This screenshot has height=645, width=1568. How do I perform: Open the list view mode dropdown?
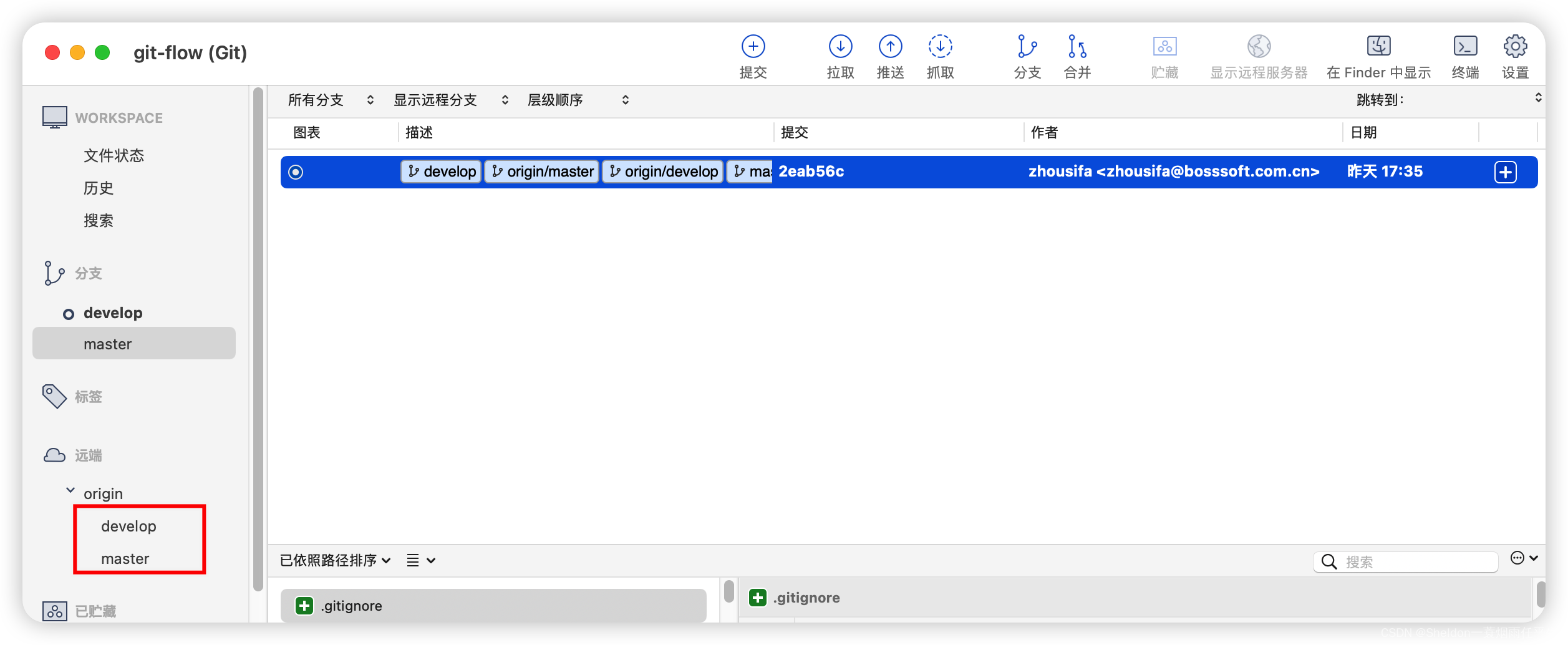[421, 560]
